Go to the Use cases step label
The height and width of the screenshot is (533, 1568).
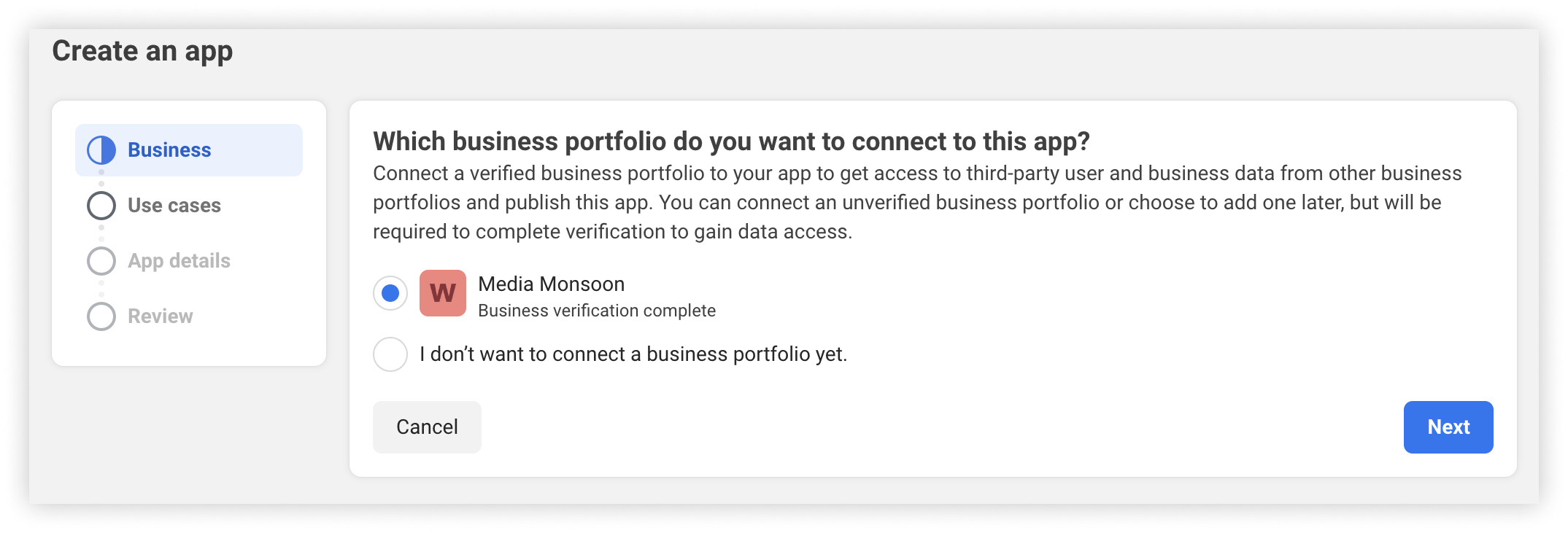click(174, 206)
